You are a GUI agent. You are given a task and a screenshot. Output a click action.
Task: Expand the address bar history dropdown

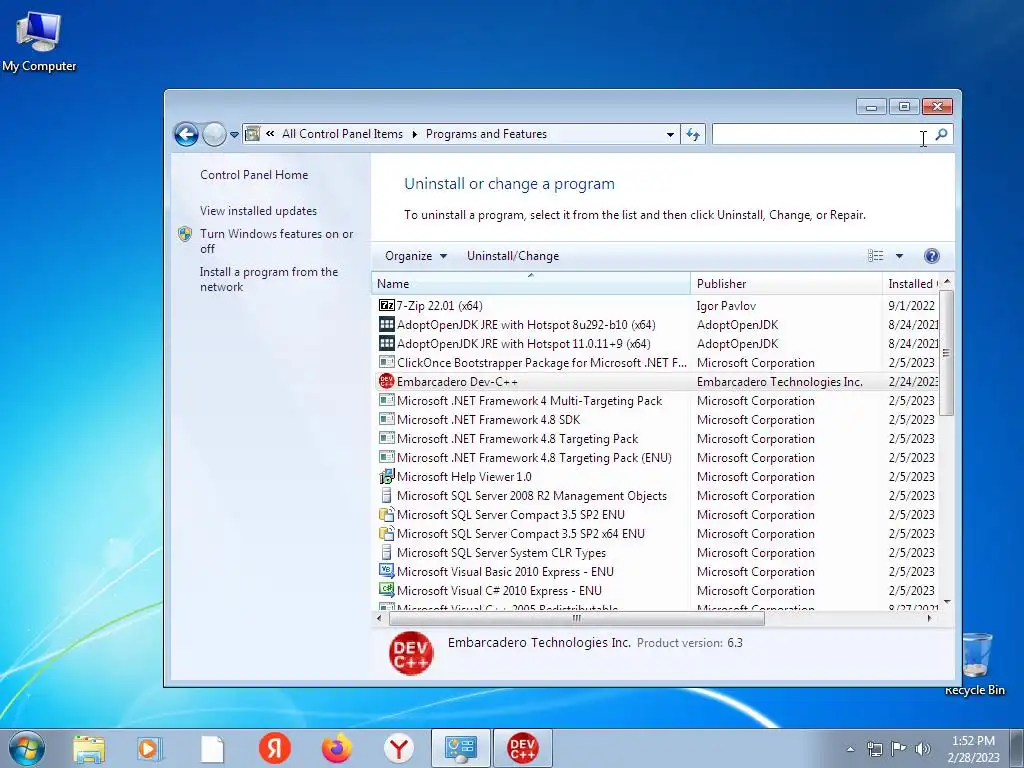(670, 135)
